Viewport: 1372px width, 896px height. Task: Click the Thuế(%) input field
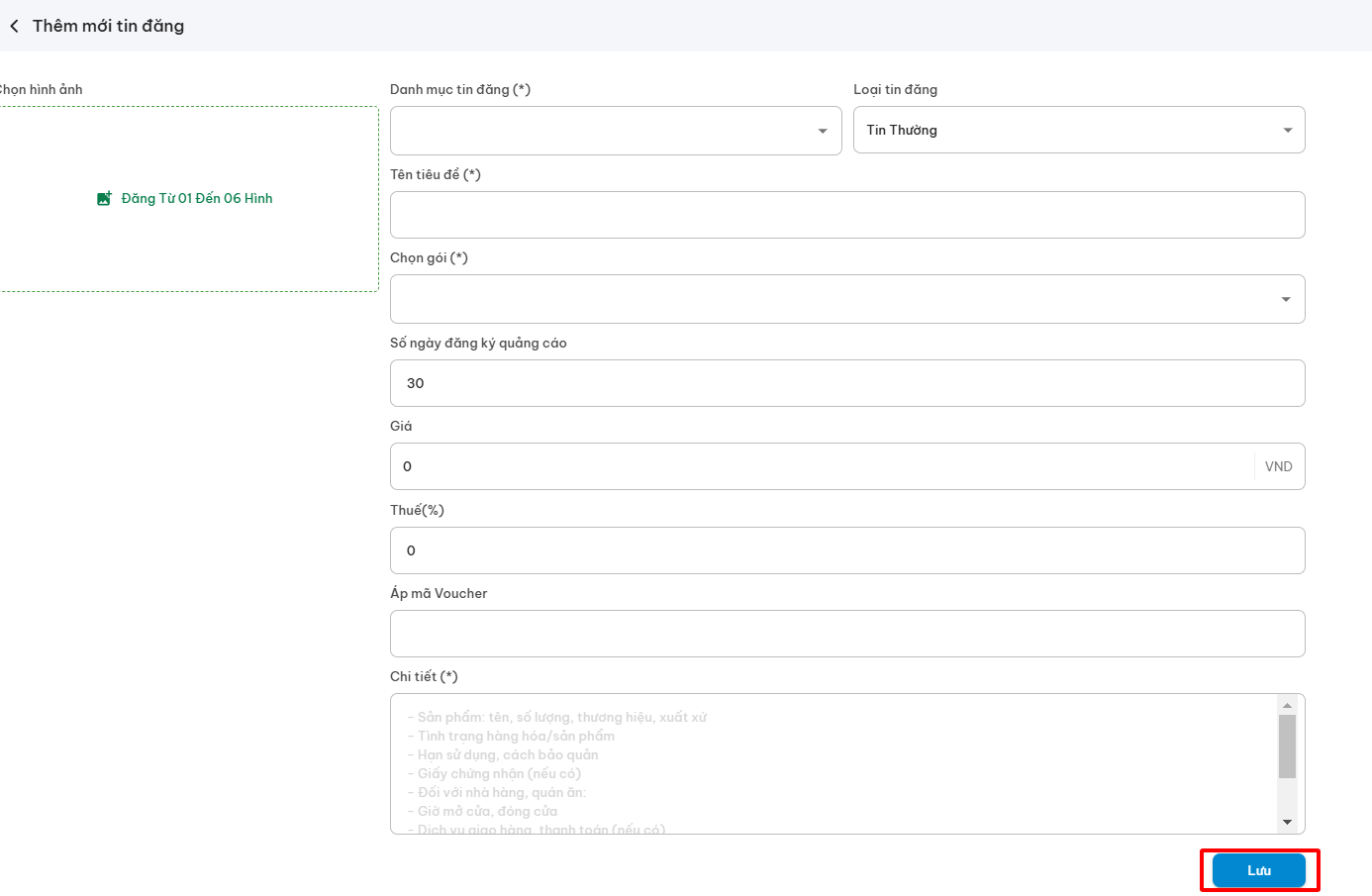pos(847,550)
